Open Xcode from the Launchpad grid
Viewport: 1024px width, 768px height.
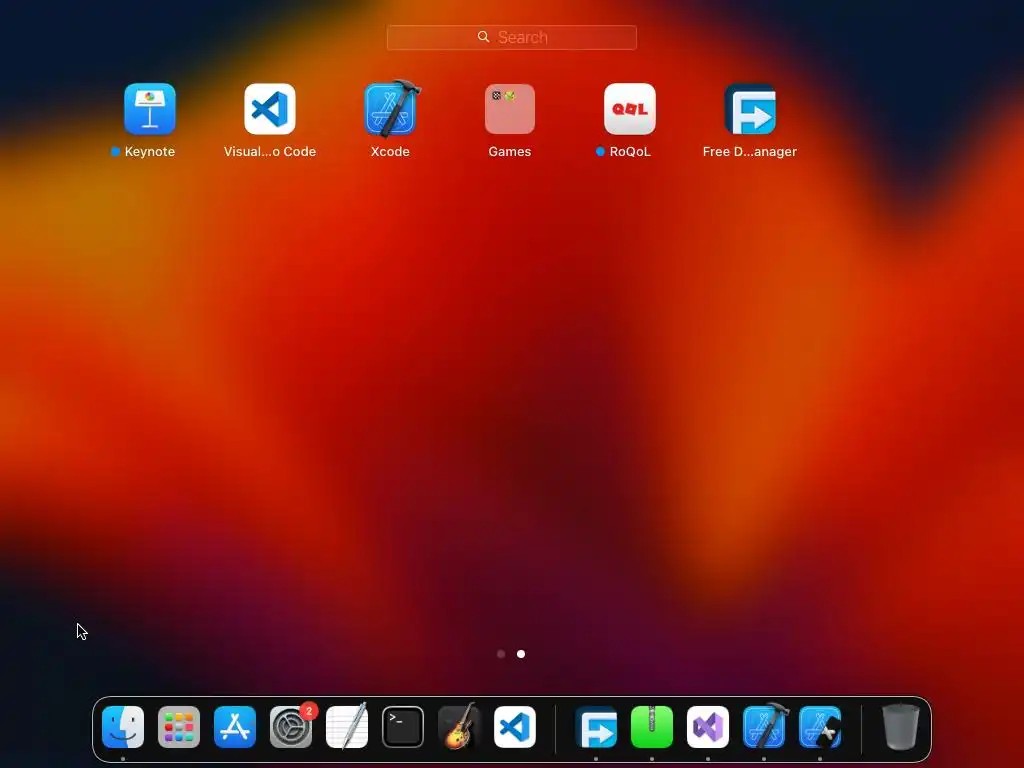coord(391,109)
